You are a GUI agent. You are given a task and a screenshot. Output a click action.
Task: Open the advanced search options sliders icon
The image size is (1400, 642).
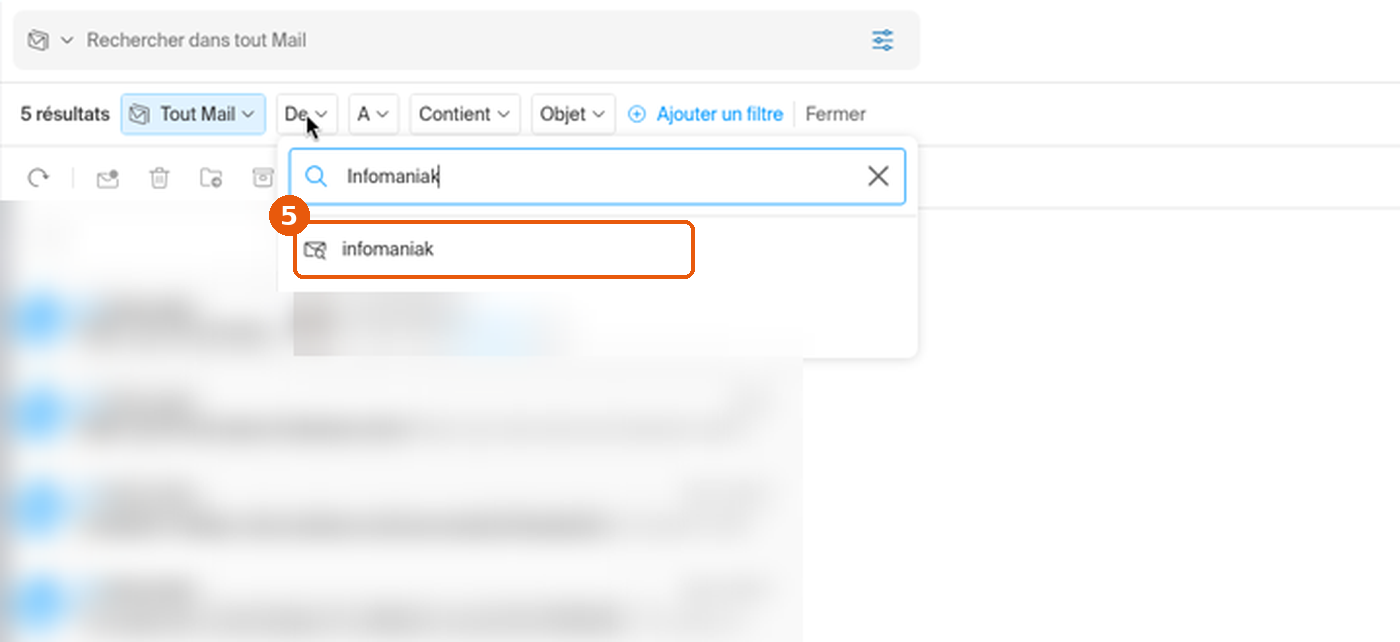[882, 40]
